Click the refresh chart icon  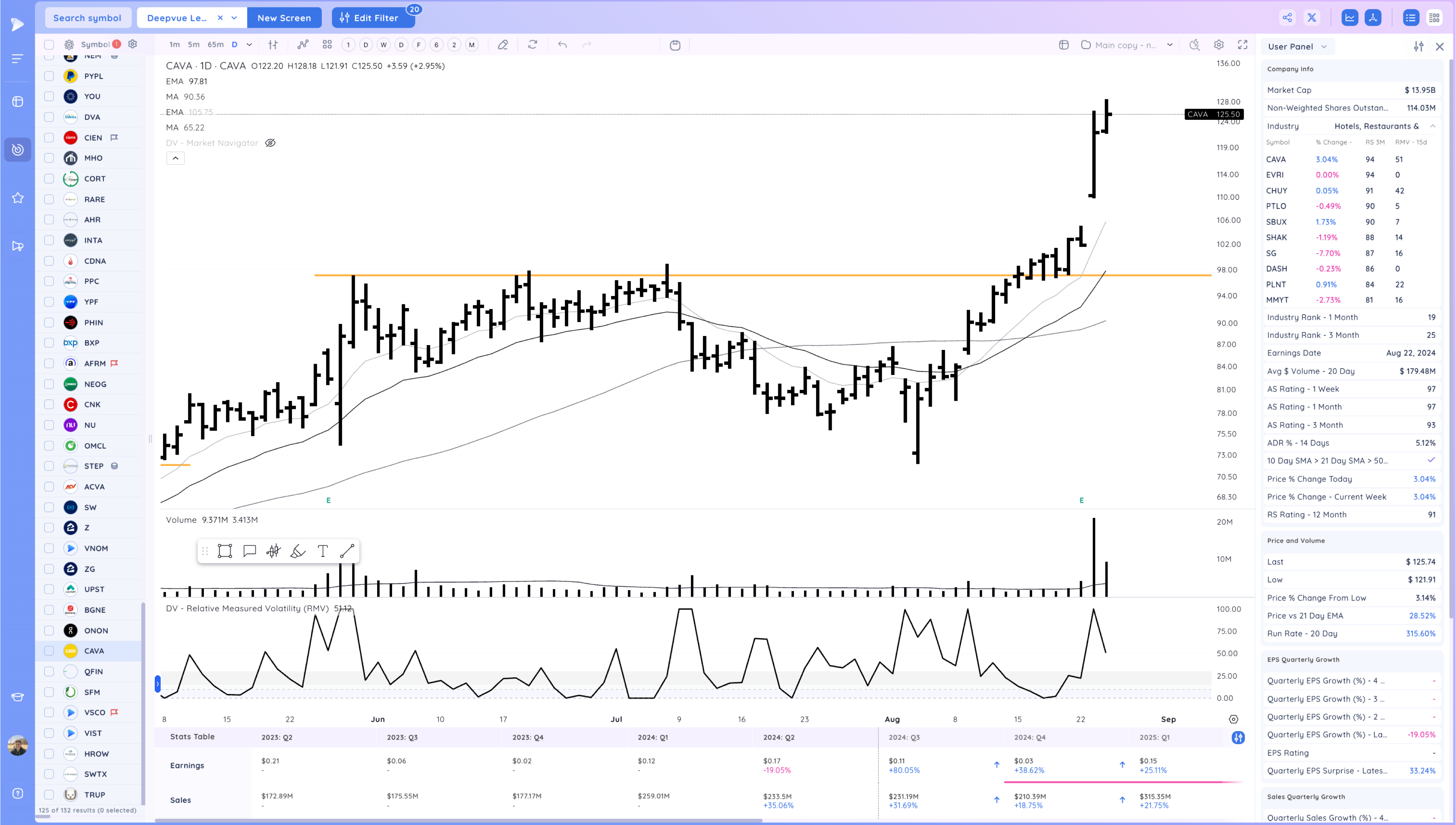532,45
